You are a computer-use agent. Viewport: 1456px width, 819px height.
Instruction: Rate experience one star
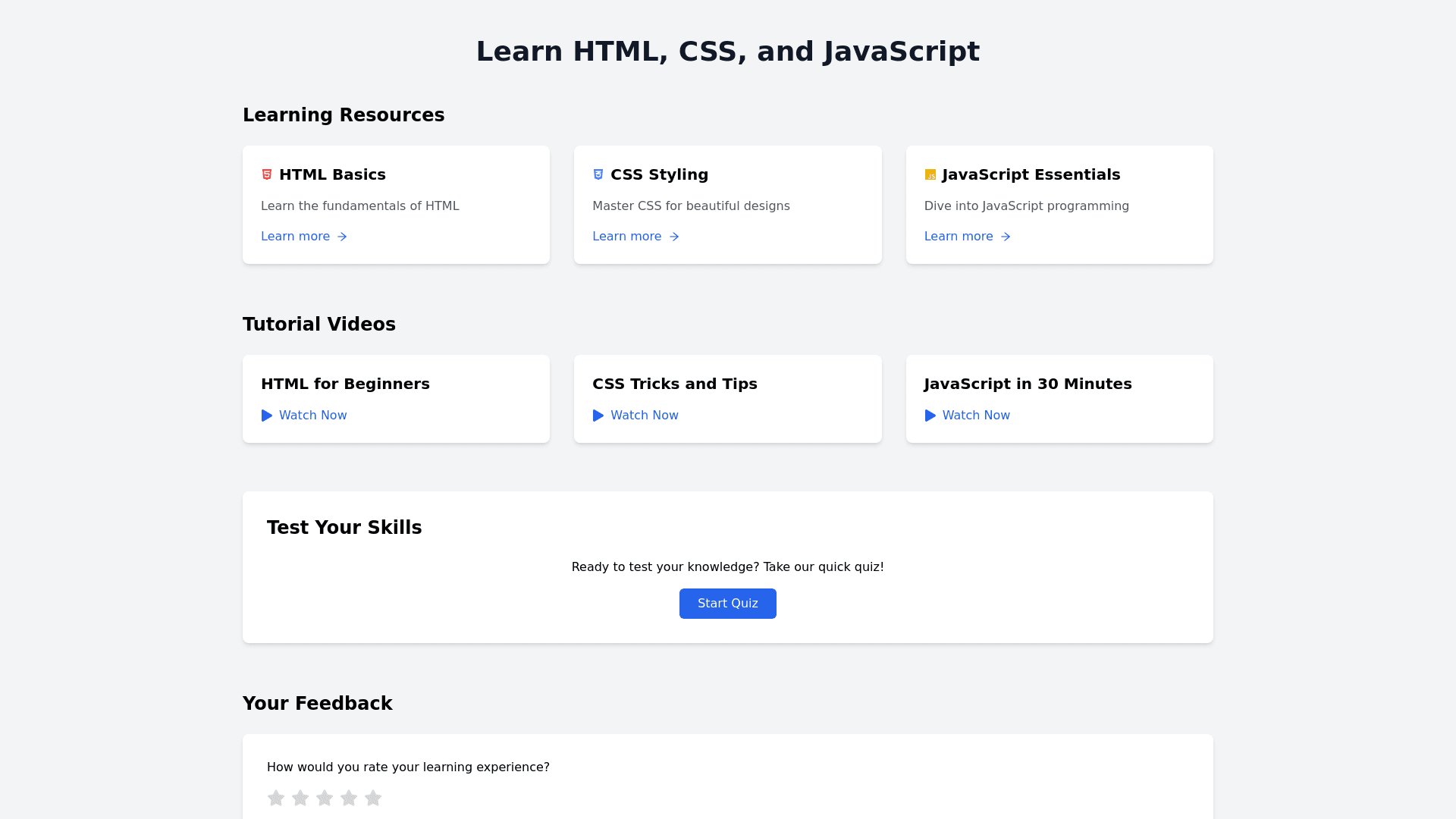pos(276,798)
